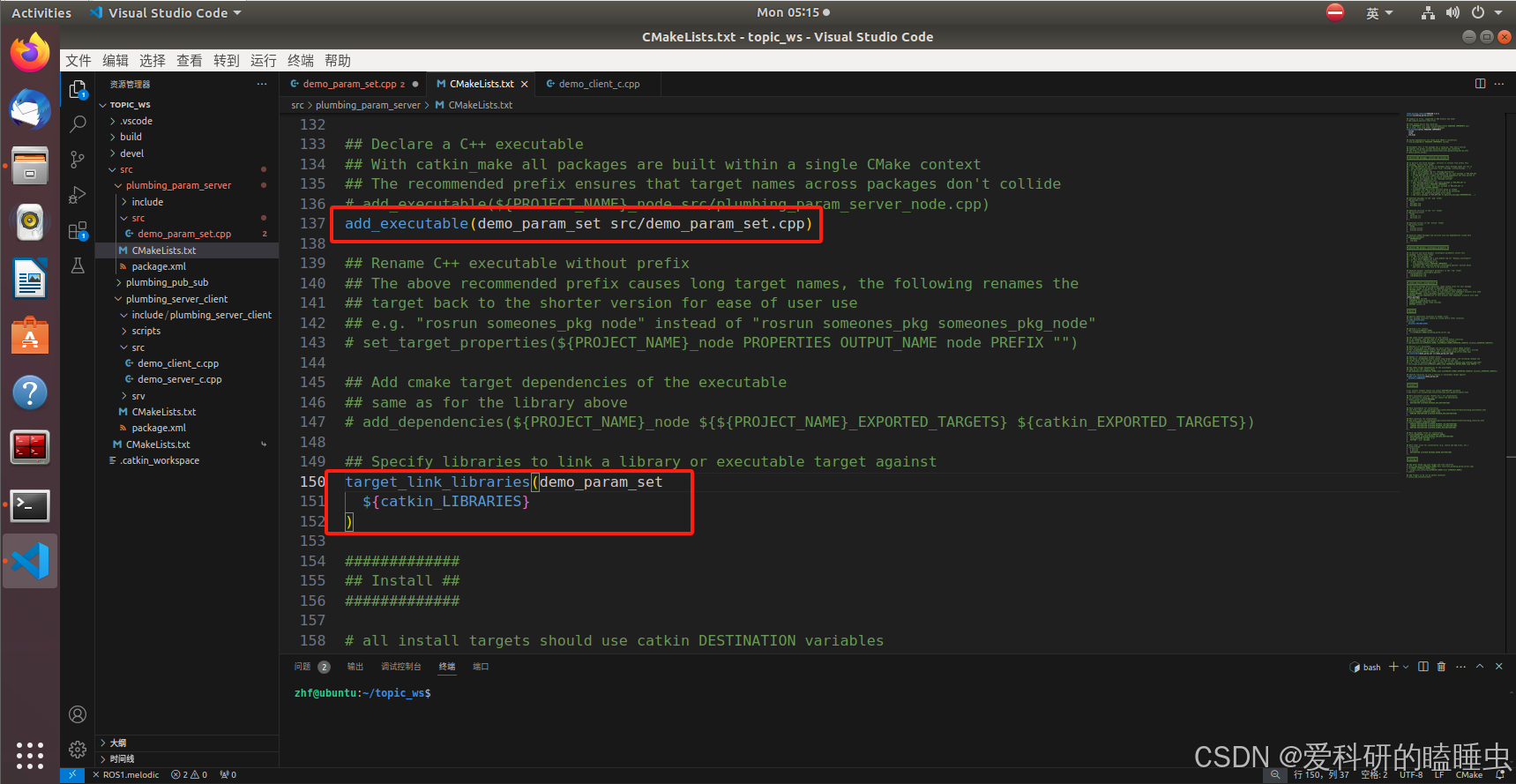
Task: Open the notifications bell in status bar
Action: tap(1500, 775)
